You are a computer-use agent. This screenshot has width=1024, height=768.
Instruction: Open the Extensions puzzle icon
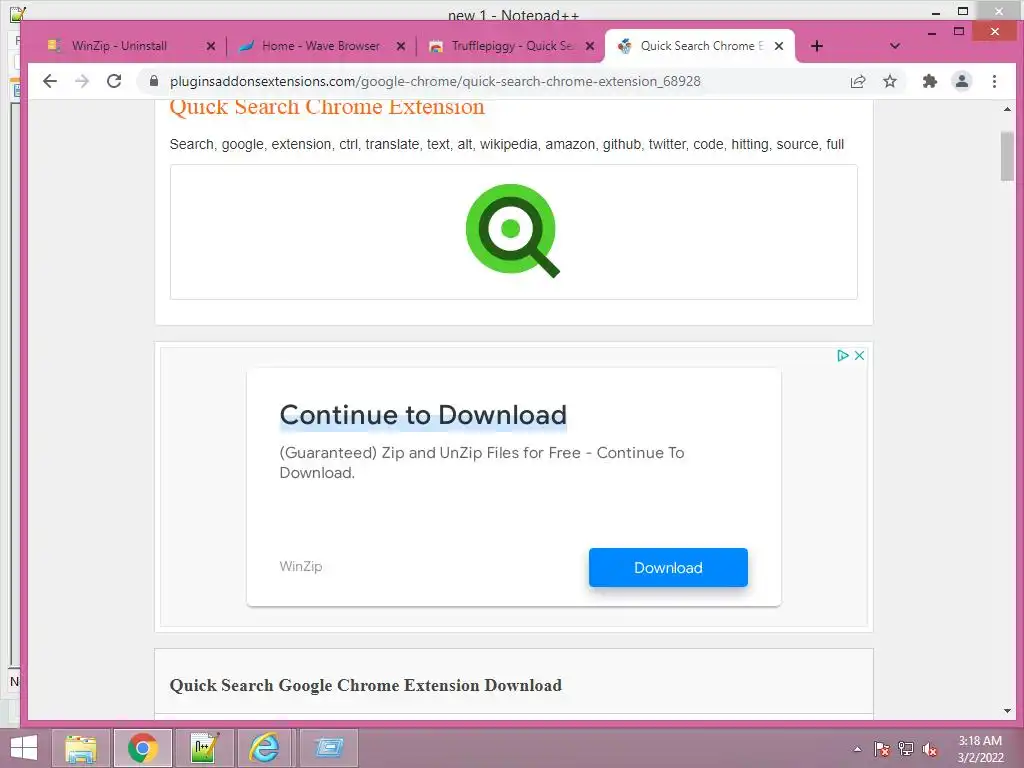(929, 82)
